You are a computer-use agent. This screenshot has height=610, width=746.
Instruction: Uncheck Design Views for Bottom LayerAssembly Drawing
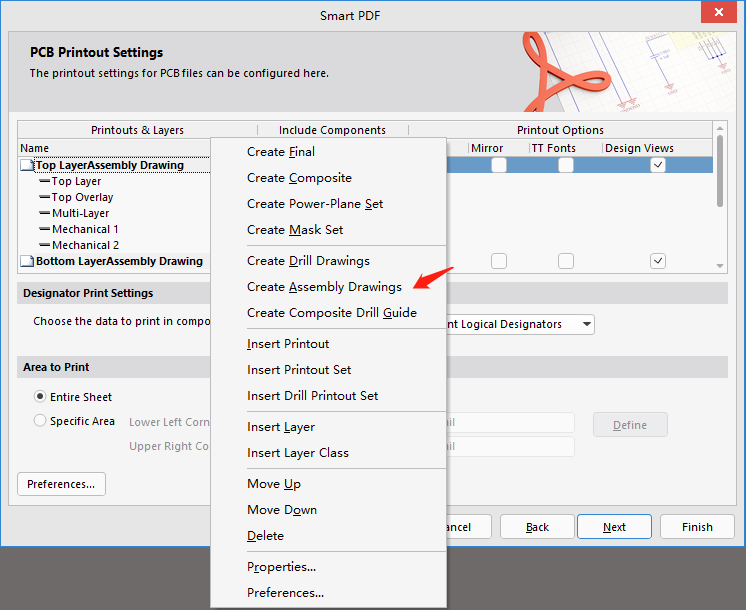pos(657,261)
